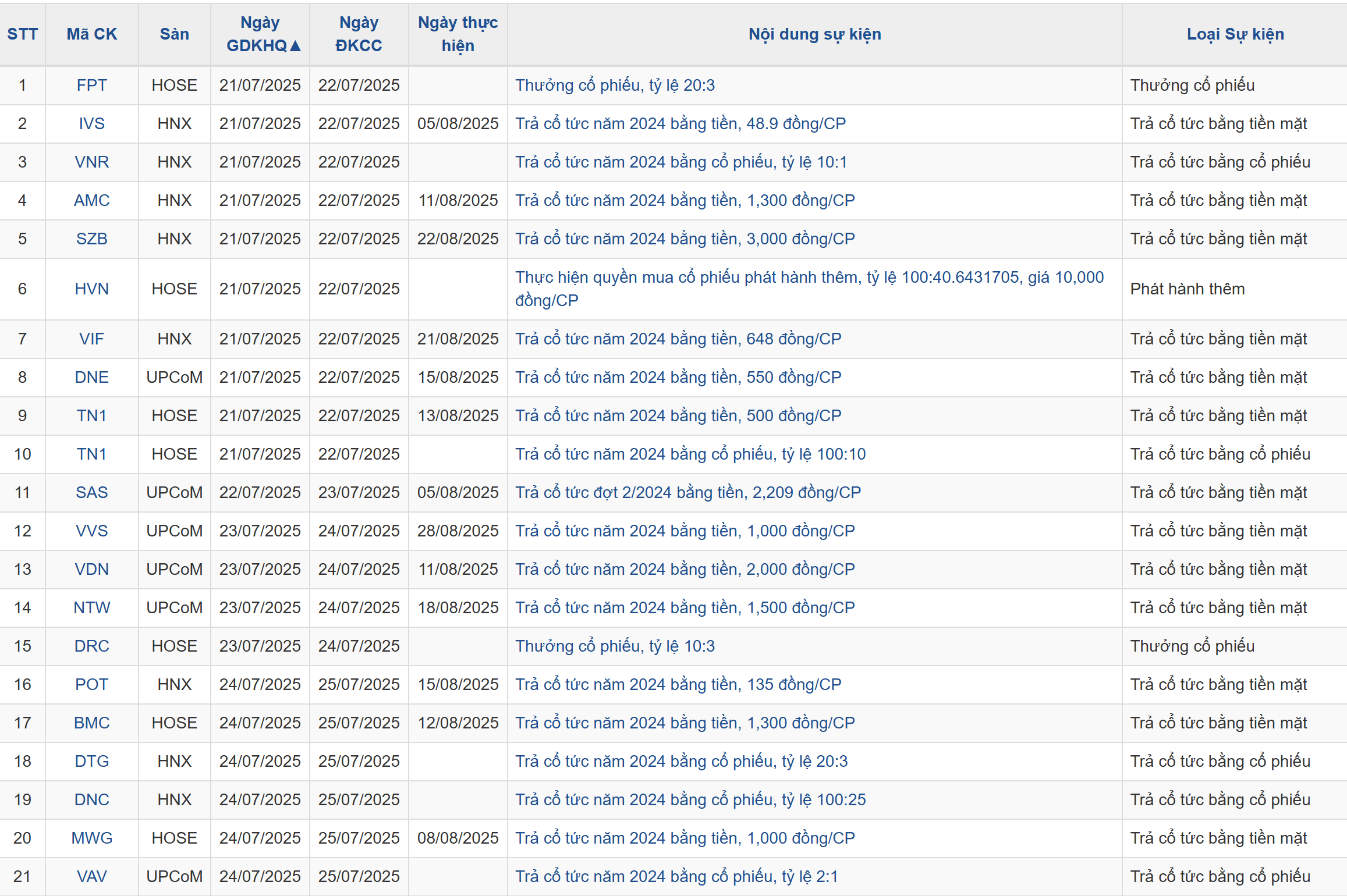Open DTG stock dividend event tỷ lệ 20:3
This screenshot has height=896, width=1347.
(x=681, y=761)
